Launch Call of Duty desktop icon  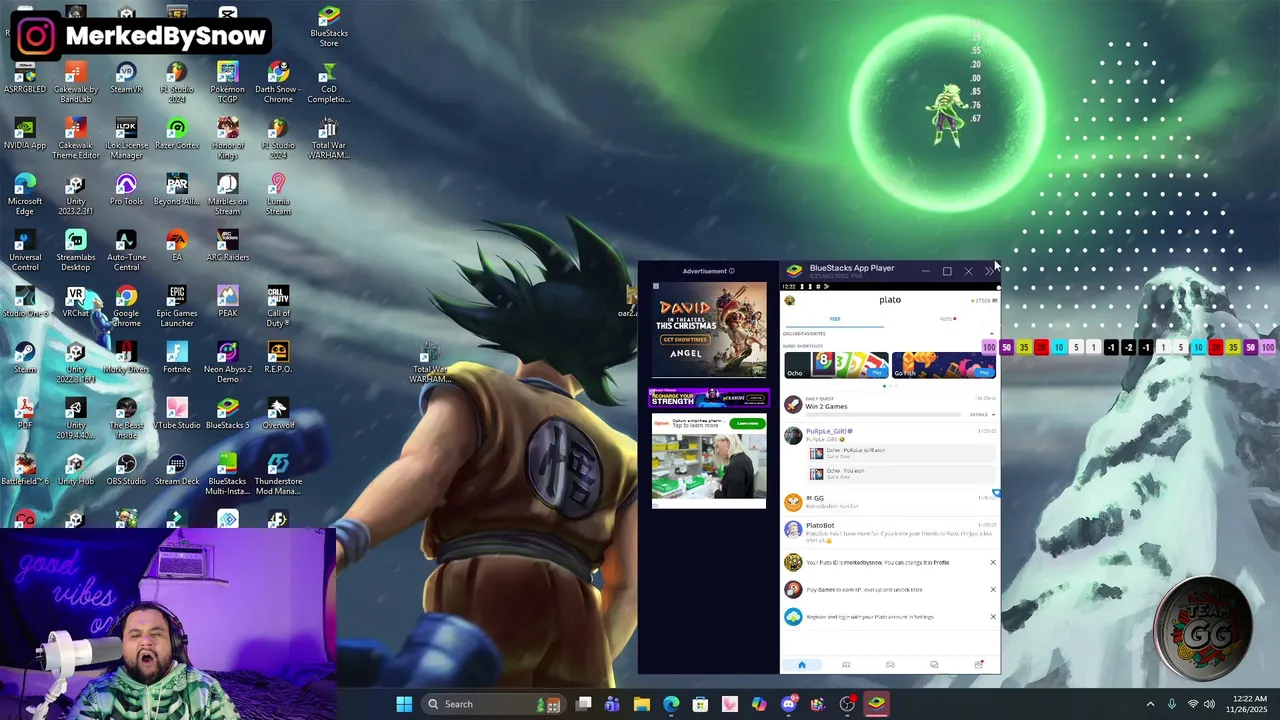(278, 307)
